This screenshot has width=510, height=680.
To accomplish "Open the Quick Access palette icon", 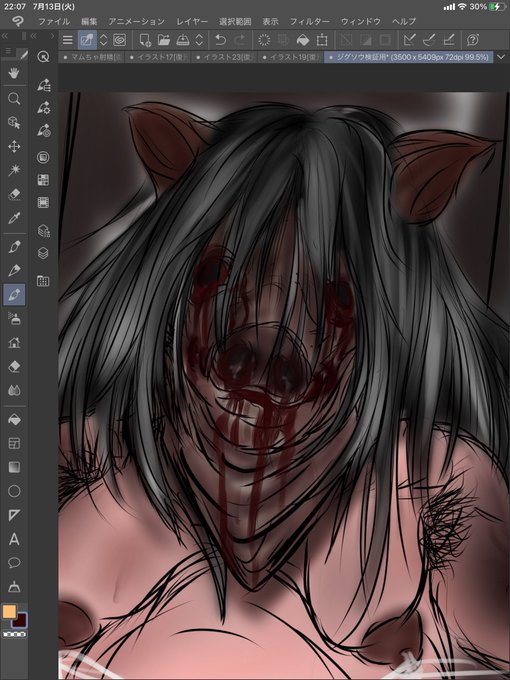I will [43, 56].
